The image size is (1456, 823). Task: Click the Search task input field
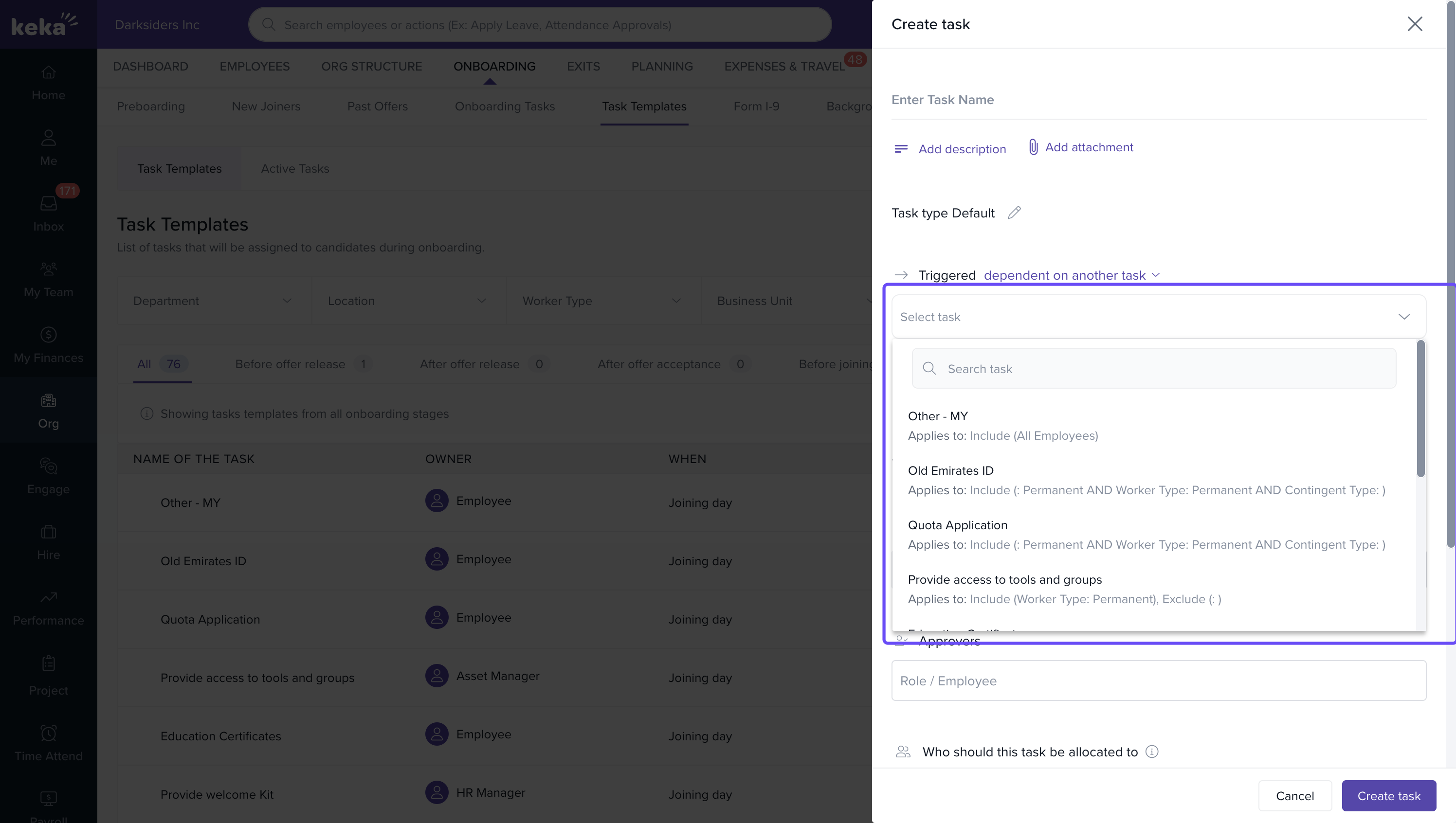point(1153,369)
